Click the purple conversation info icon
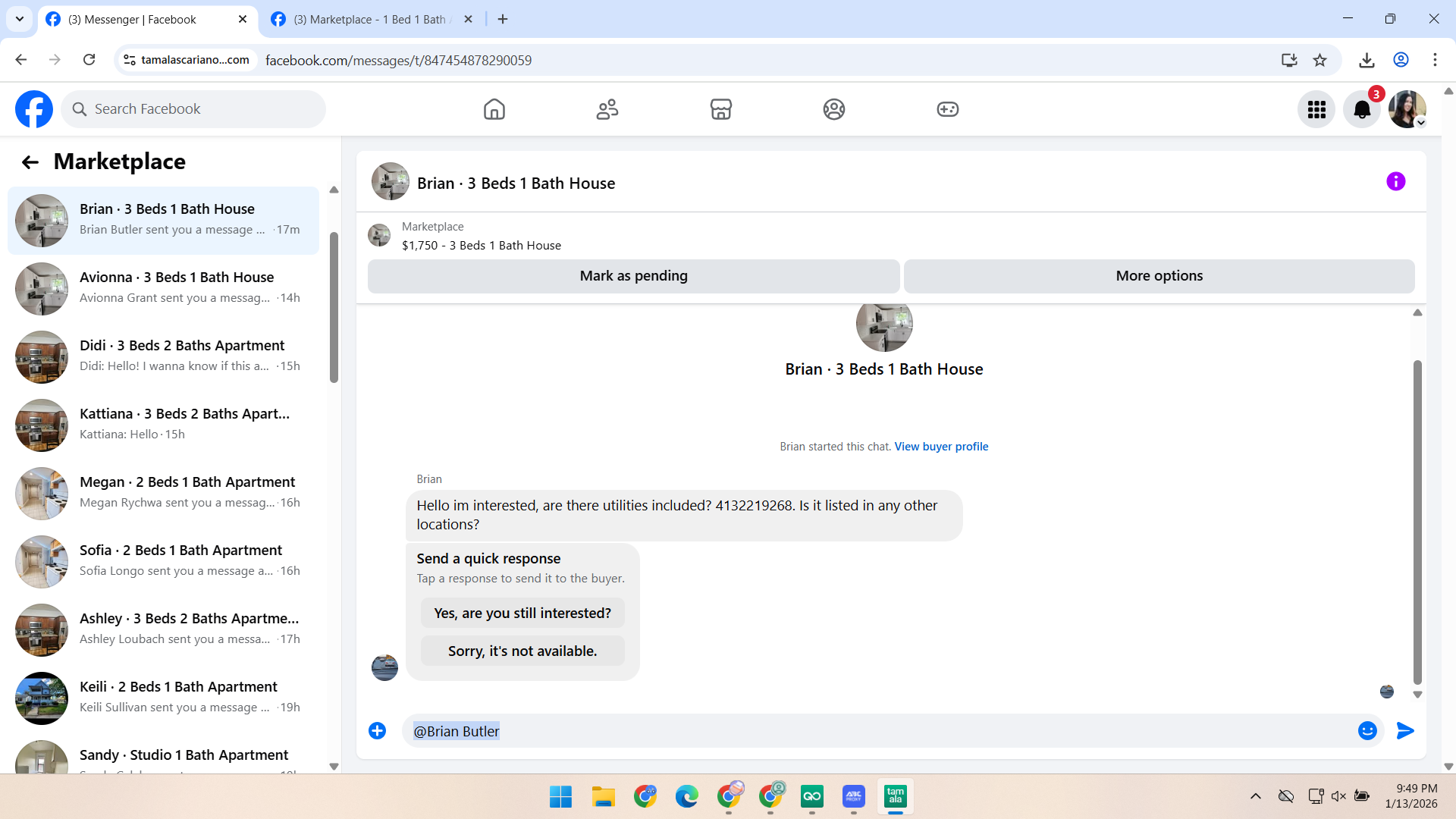Screen dimensions: 1456x819 [1395, 182]
